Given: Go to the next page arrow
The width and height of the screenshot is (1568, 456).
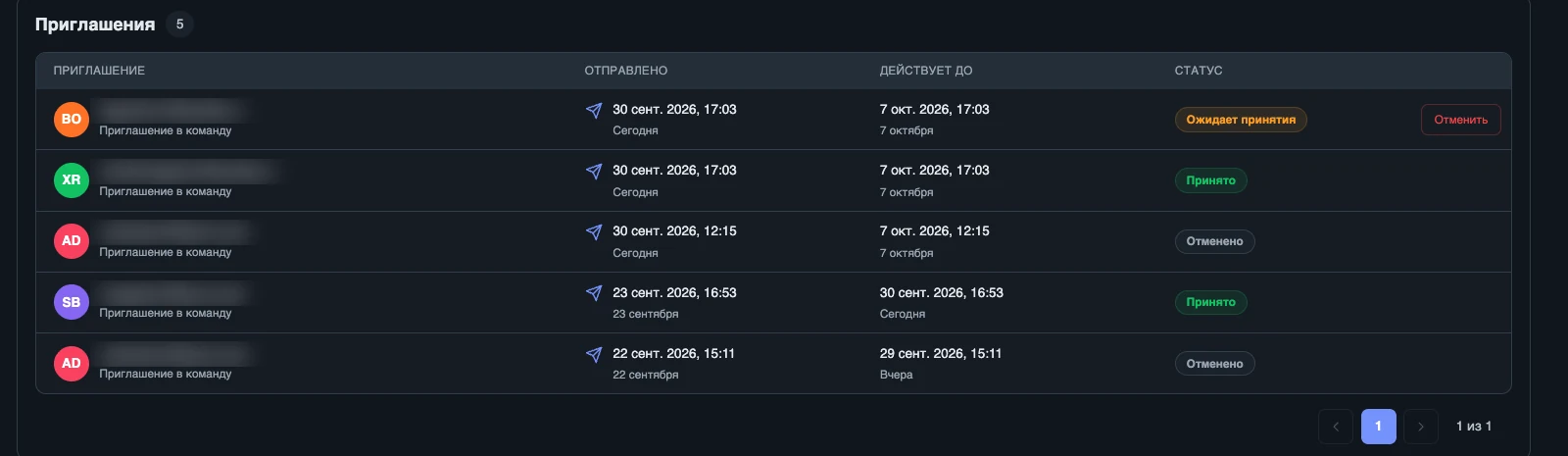Looking at the screenshot, I should (x=1421, y=427).
